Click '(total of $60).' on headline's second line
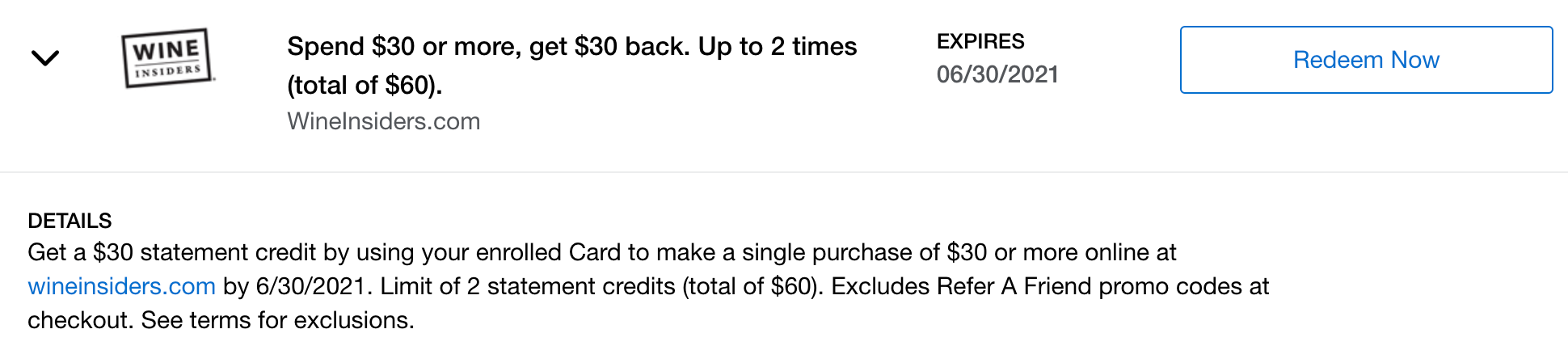Screen dimensions: 1568x346 [x=365, y=85]
